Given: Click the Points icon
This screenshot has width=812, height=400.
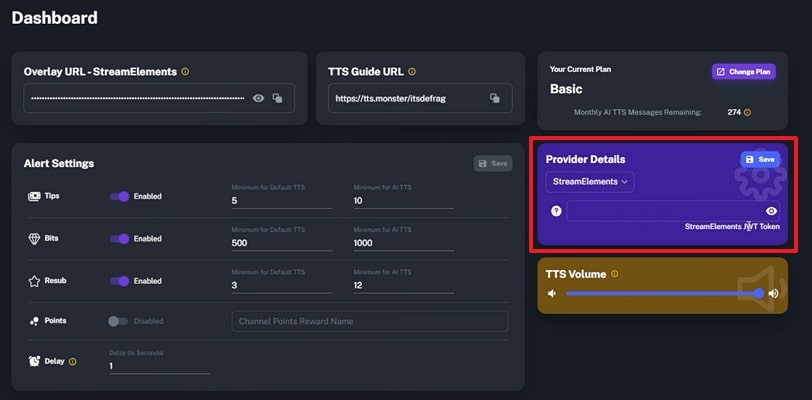Looking at the screenshot, I should pos(34,321).
